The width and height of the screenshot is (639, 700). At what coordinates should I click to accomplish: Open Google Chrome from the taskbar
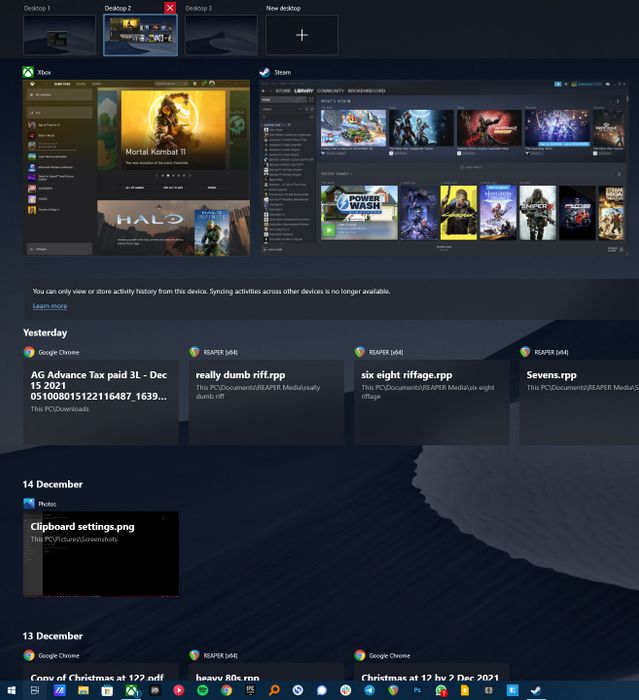(x=226, y=690)
